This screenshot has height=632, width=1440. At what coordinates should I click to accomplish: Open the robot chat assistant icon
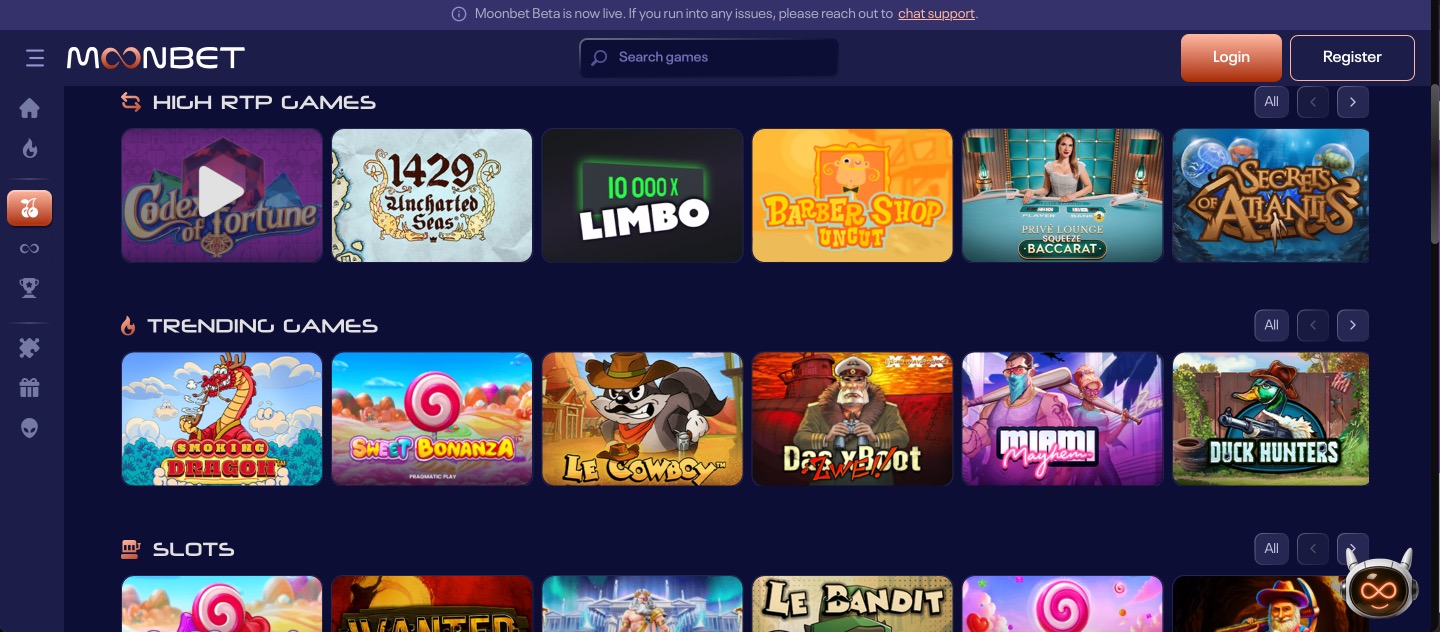(x=1377, y=587)
